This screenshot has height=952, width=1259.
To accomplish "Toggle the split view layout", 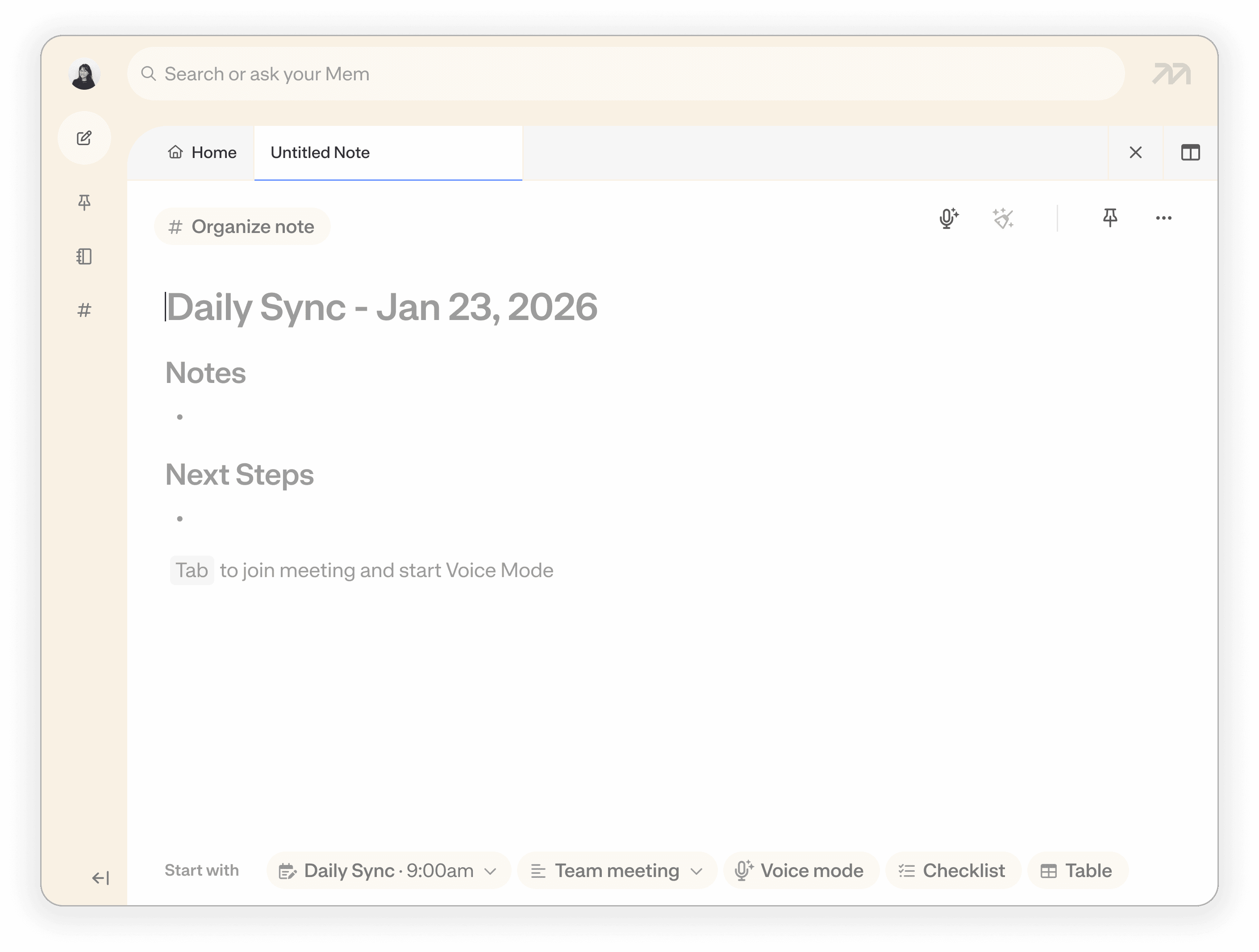I will (1190, 153).
